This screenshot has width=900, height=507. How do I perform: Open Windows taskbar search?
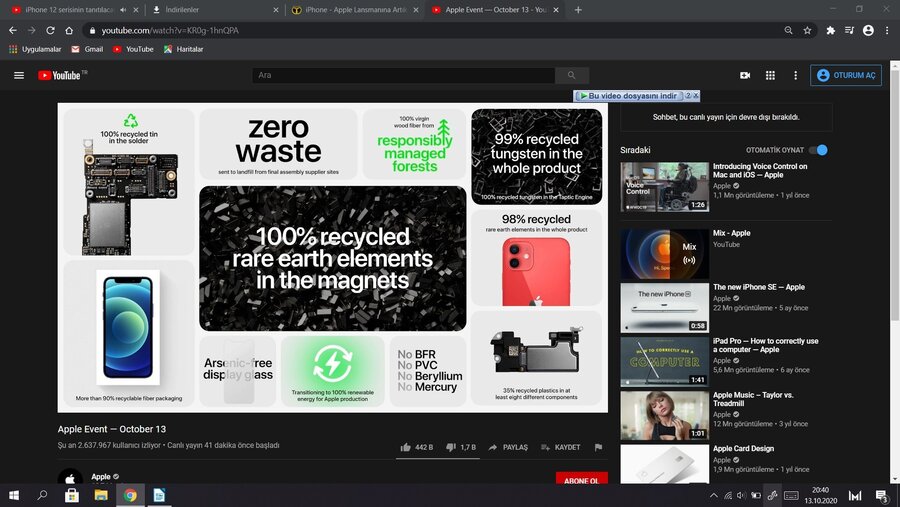pos(42,495)
